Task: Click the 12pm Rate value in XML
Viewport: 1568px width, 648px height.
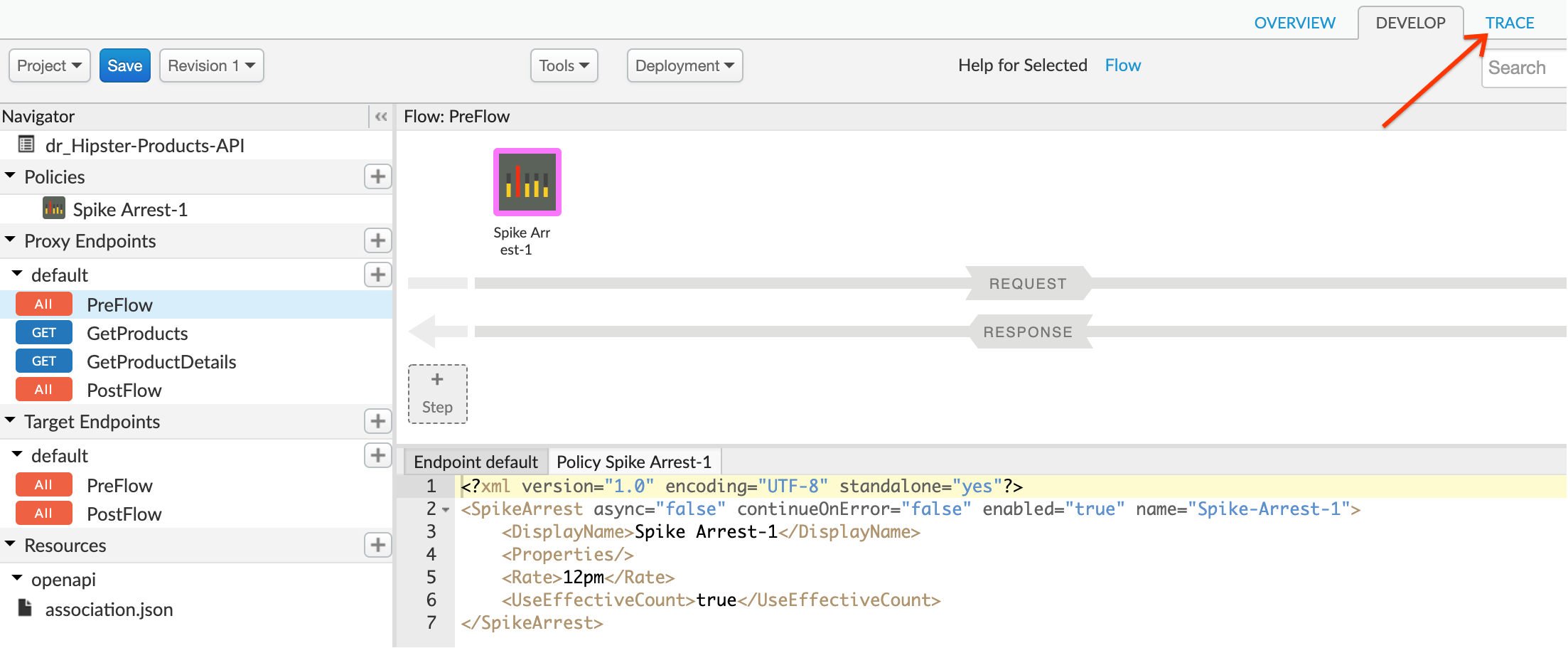Action: coord(583,577)
